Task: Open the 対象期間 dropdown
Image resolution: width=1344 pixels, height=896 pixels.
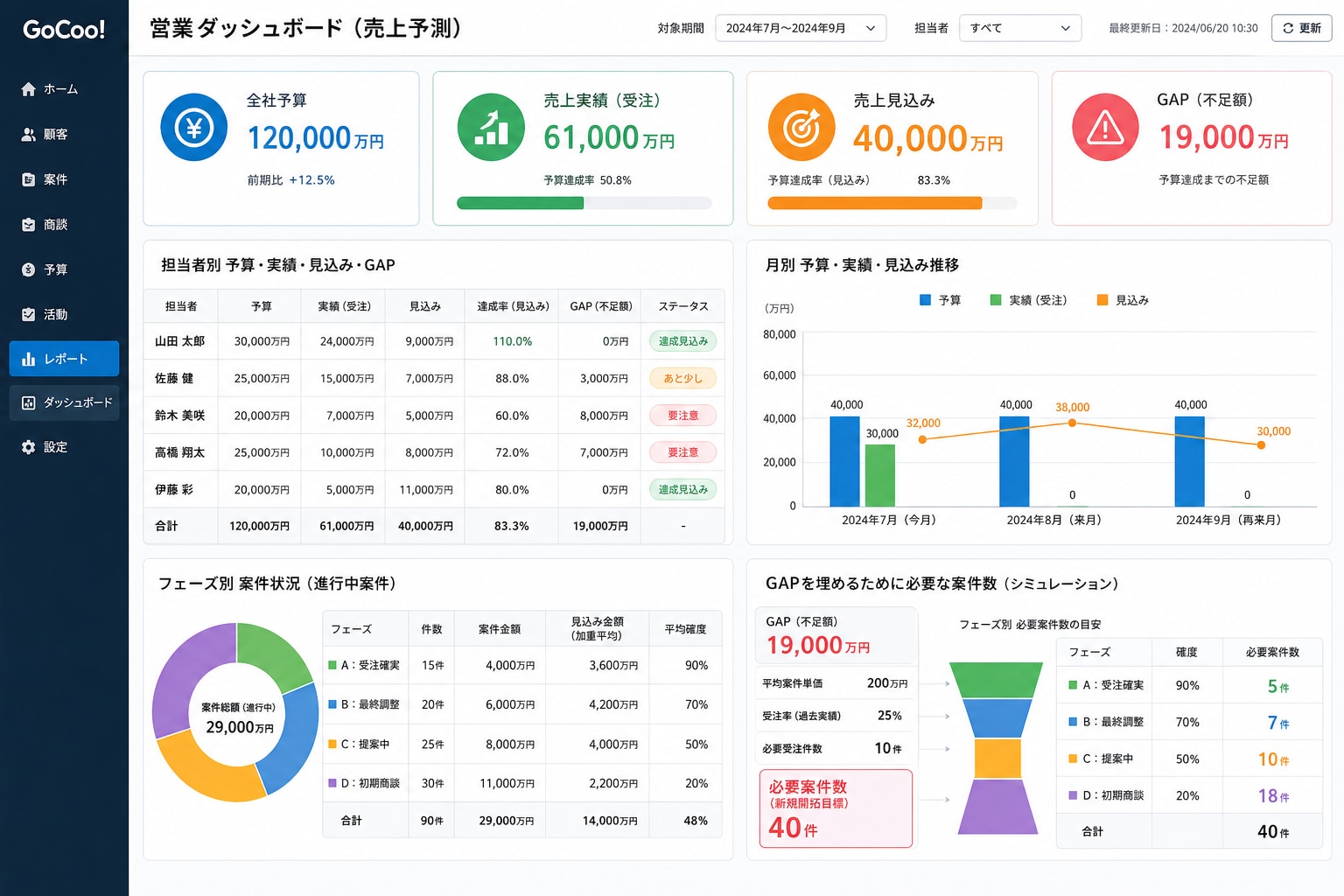Action: point(801,28)
